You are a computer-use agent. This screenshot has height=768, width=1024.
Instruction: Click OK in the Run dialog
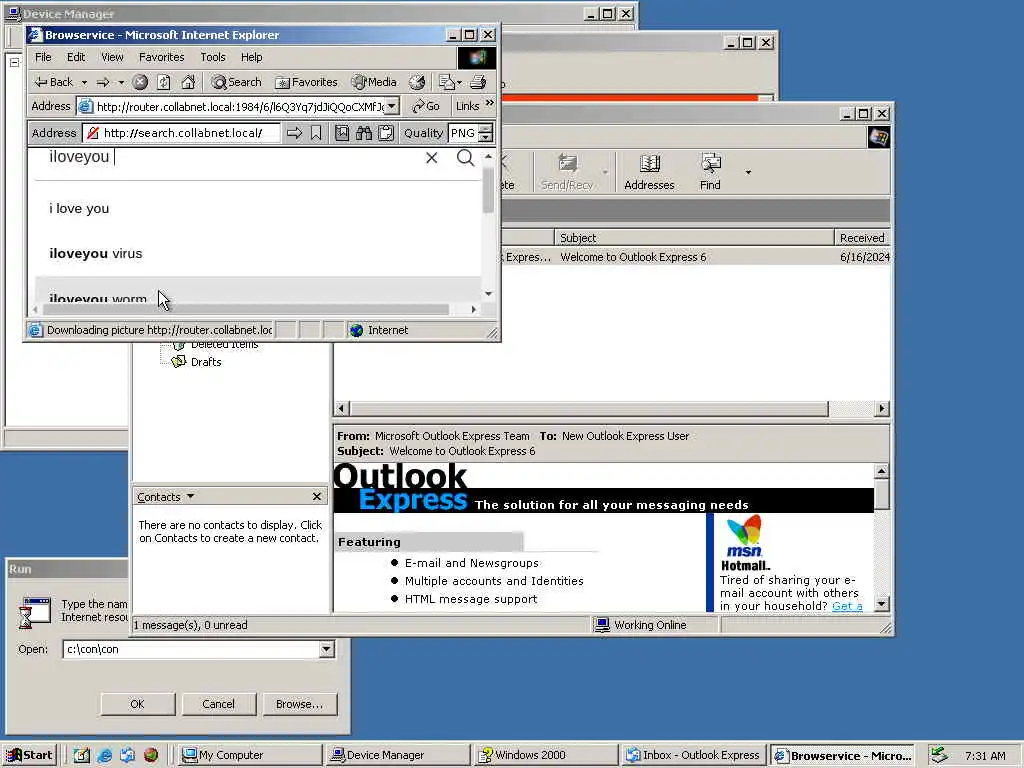tap(138, 704)
